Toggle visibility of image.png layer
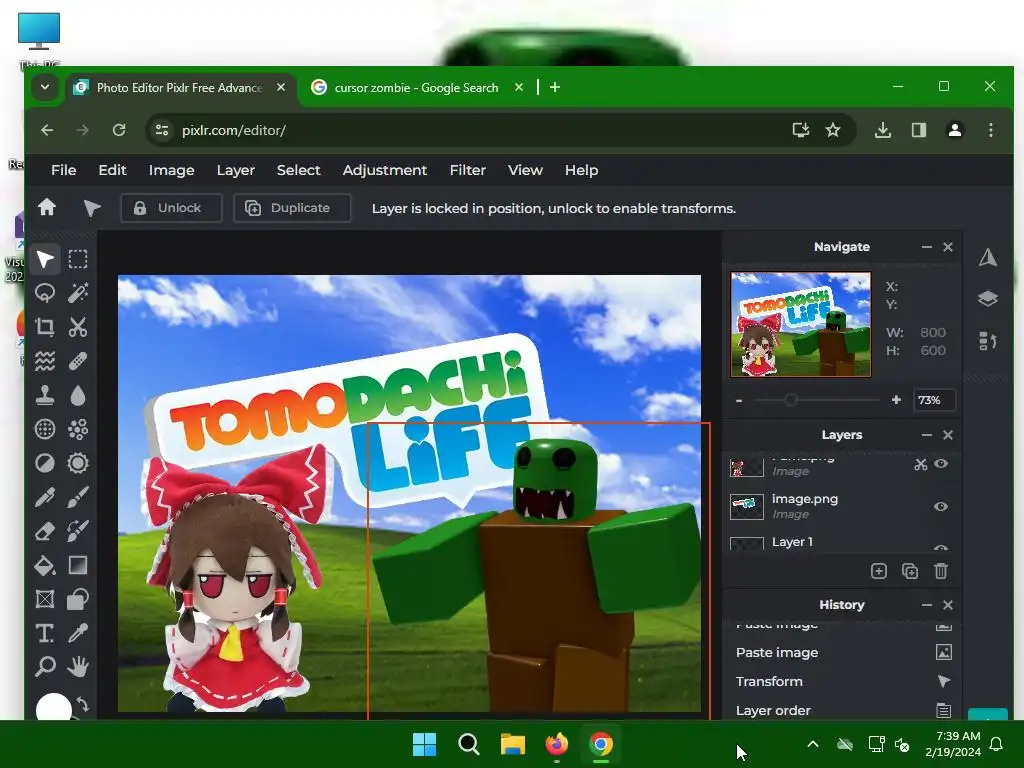This screenshot has height=768, width=1024. click(940, 506)
